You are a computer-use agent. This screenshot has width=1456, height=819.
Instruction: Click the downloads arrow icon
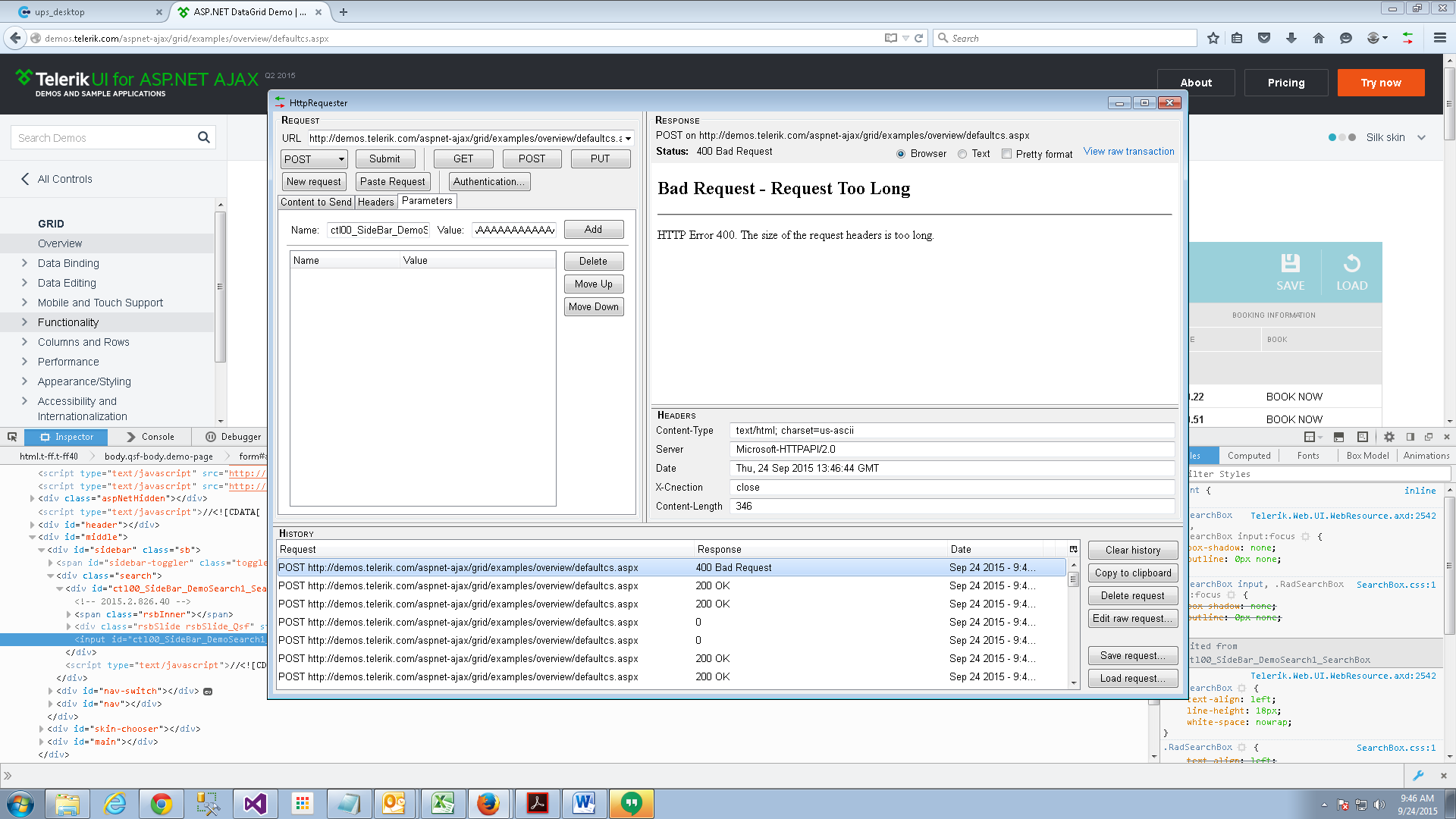click(x=1291, y=38)
